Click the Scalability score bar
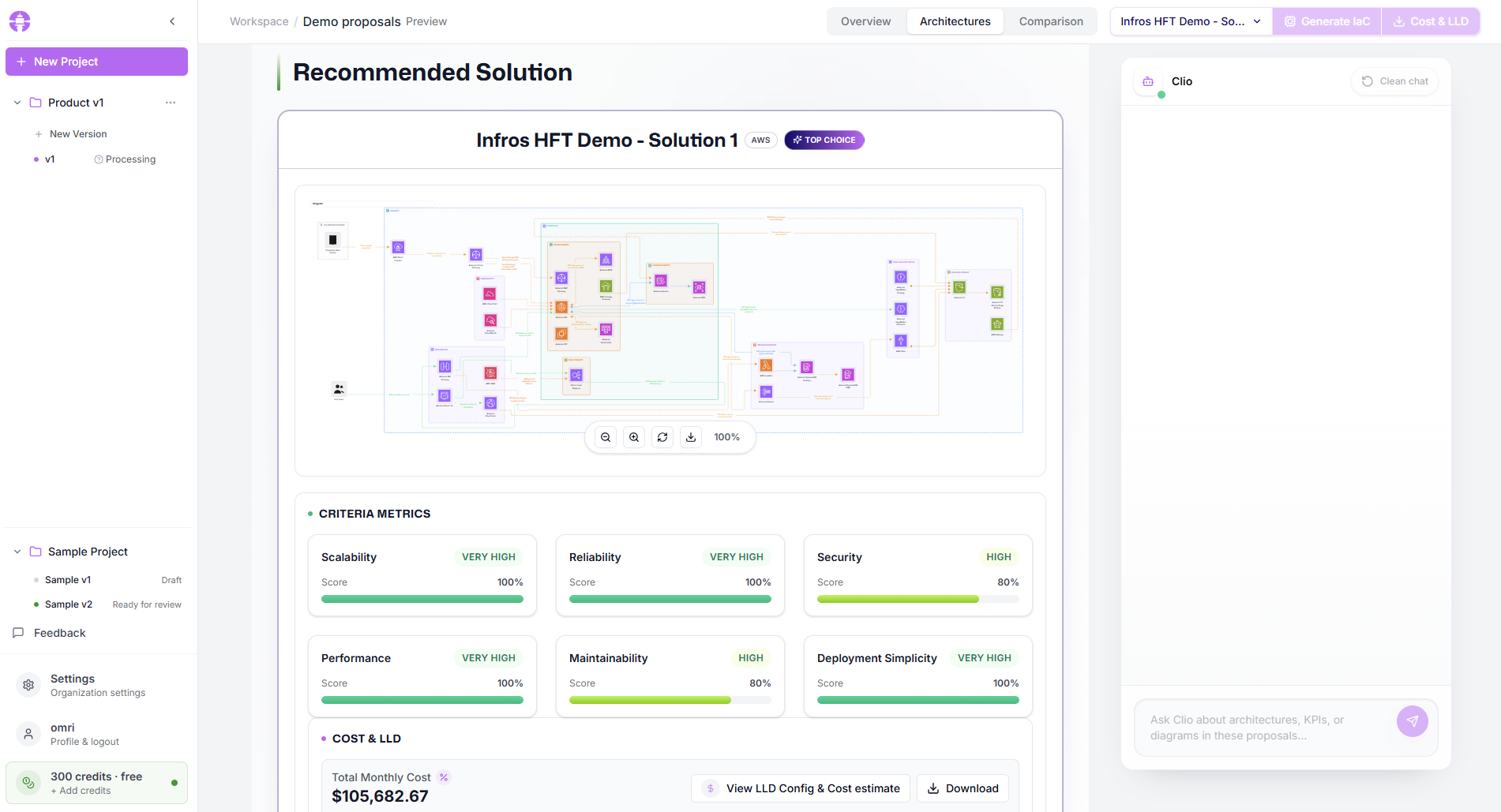 click(422, 599)
